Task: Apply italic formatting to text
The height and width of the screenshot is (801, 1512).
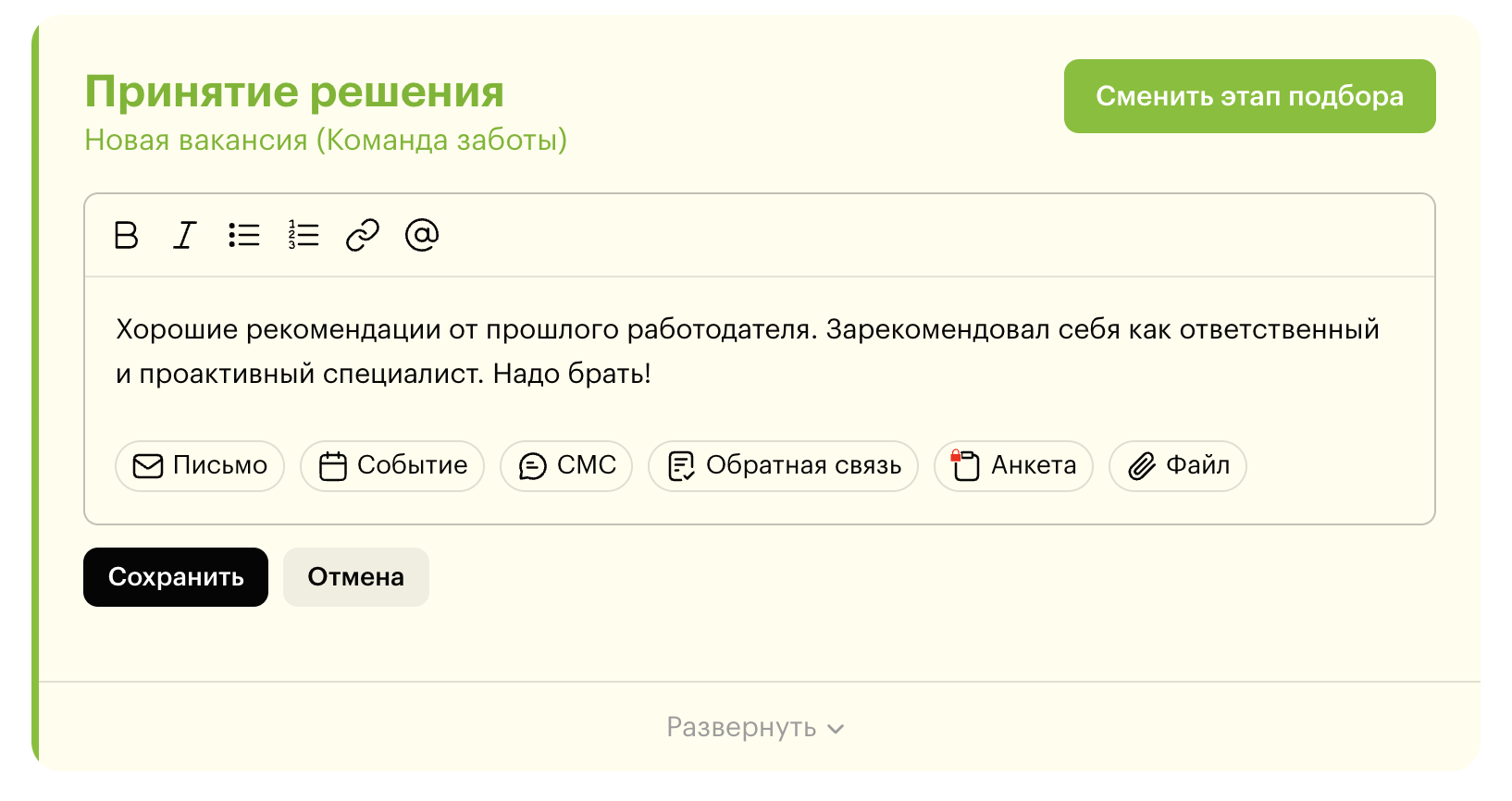Action: (x=185, y=235)
